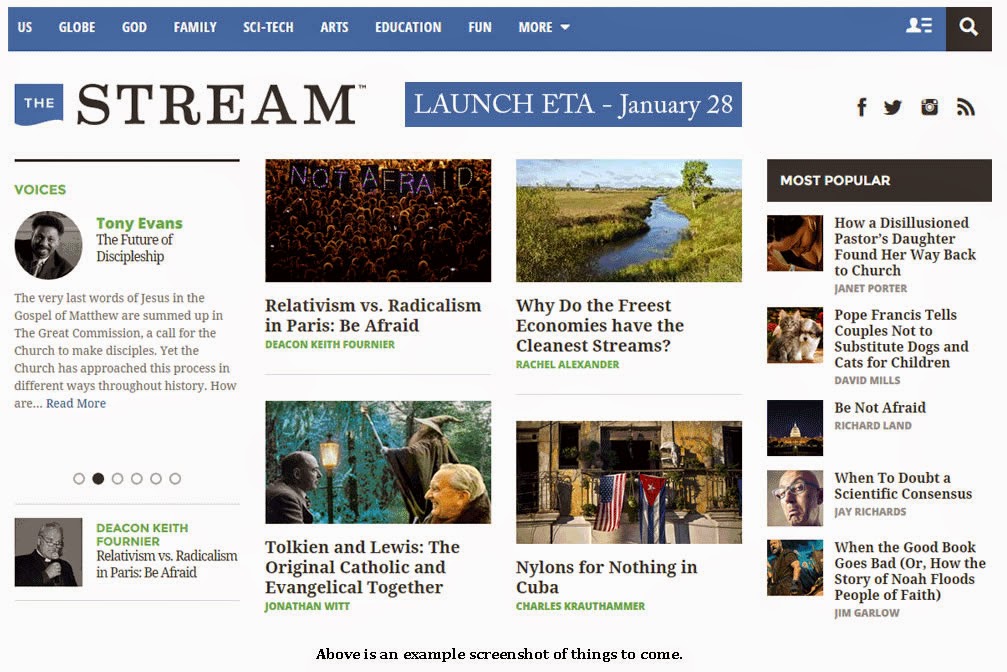Open the EDUCATION section

point(408,28)
